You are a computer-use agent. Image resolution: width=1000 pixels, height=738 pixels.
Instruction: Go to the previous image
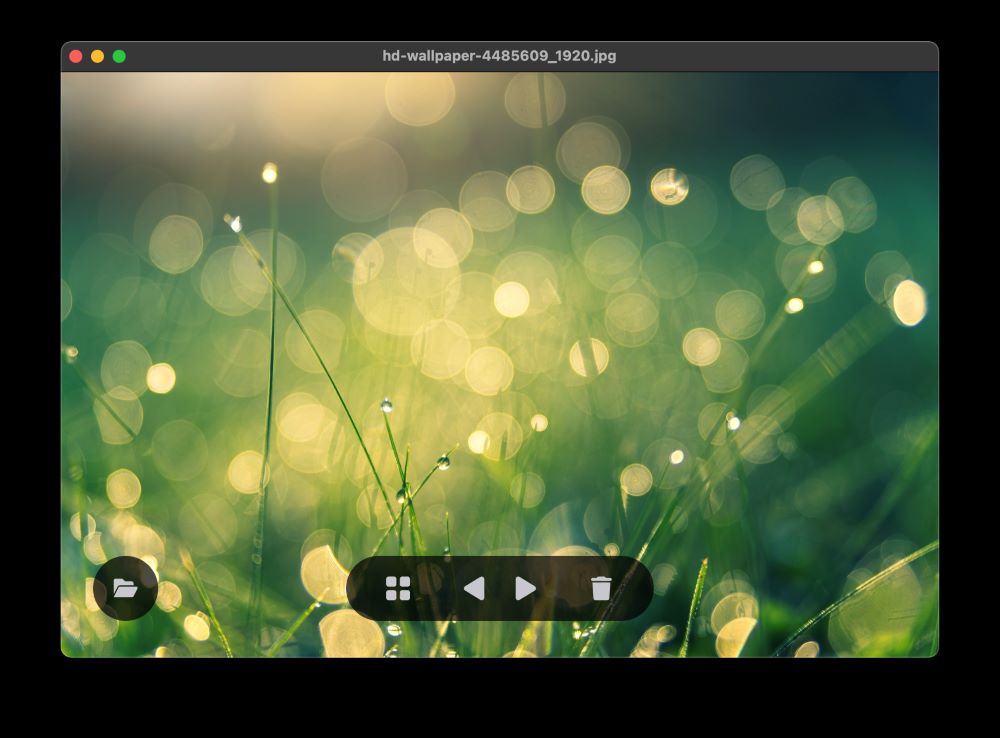[474, 588]
